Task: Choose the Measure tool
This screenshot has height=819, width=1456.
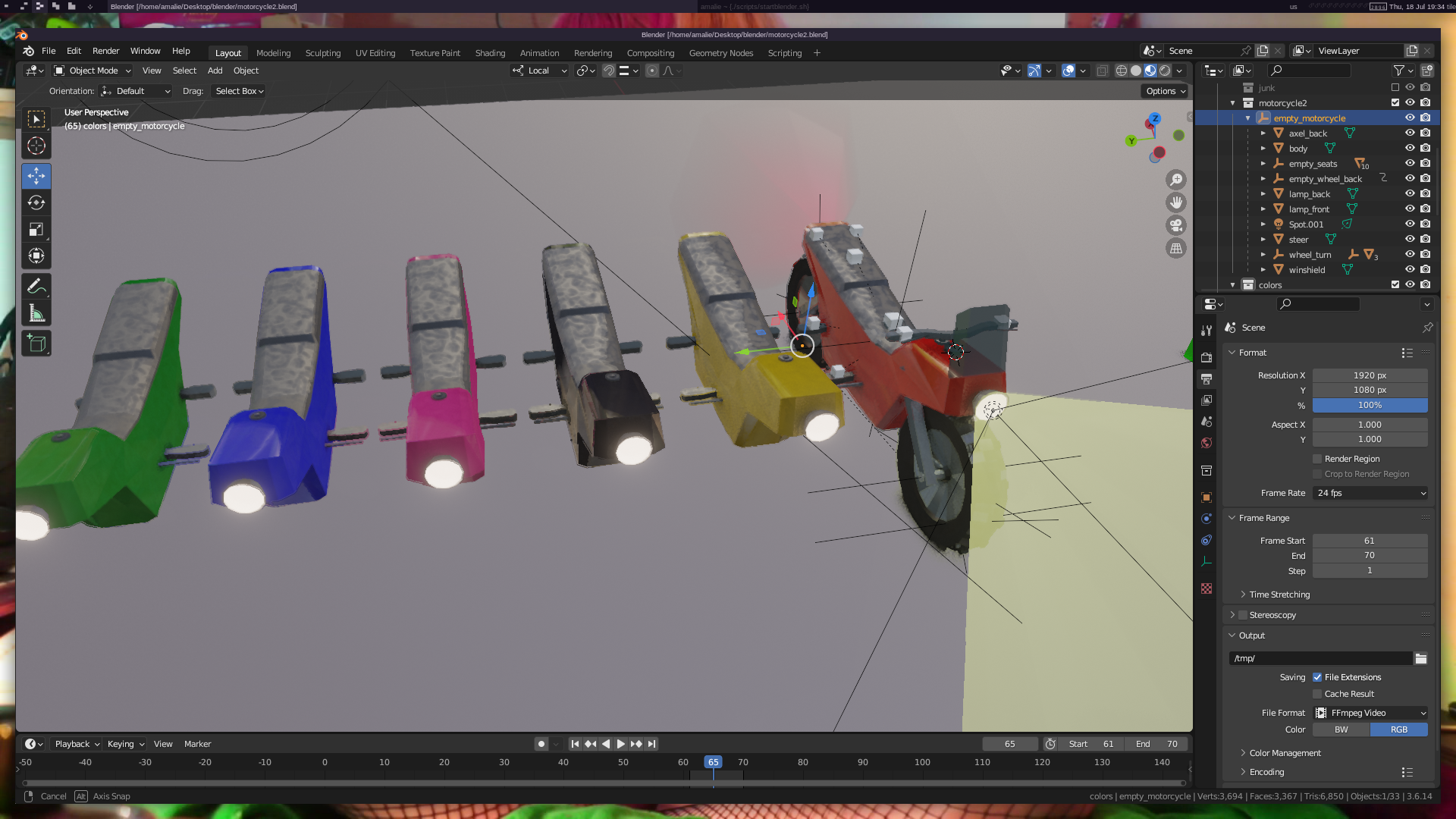Action: click(36, 313)
